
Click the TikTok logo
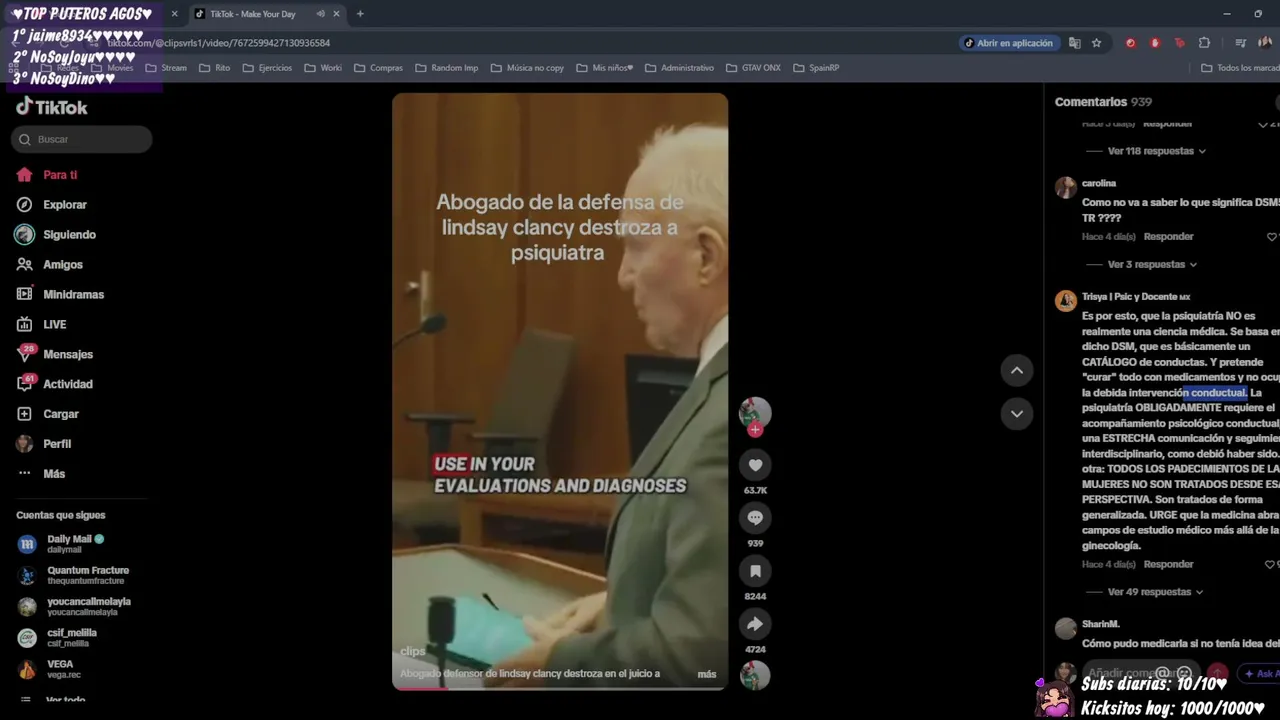click(52, 107)
